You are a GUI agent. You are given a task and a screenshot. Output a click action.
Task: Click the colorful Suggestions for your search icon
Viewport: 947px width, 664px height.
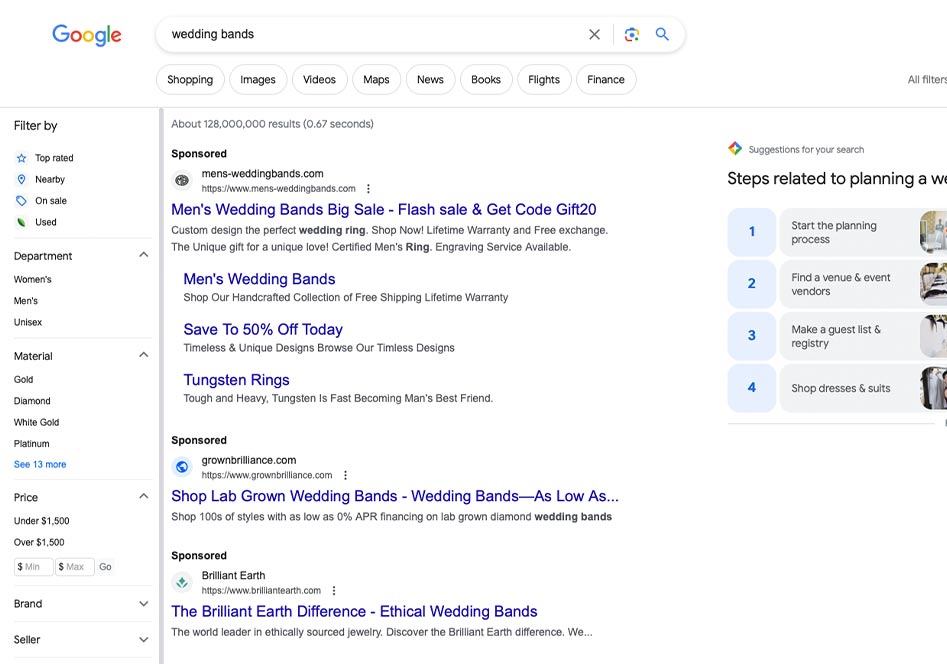(x=735, y=149)
